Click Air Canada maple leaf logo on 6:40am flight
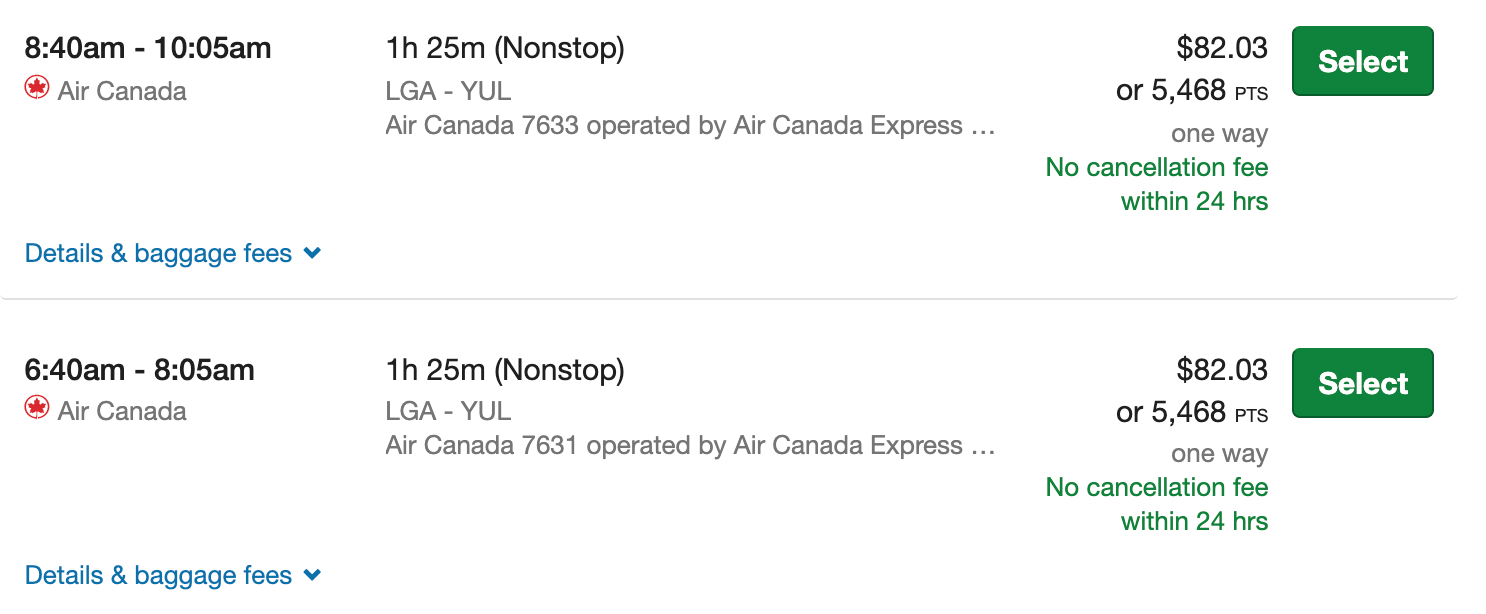 point(37,409)
